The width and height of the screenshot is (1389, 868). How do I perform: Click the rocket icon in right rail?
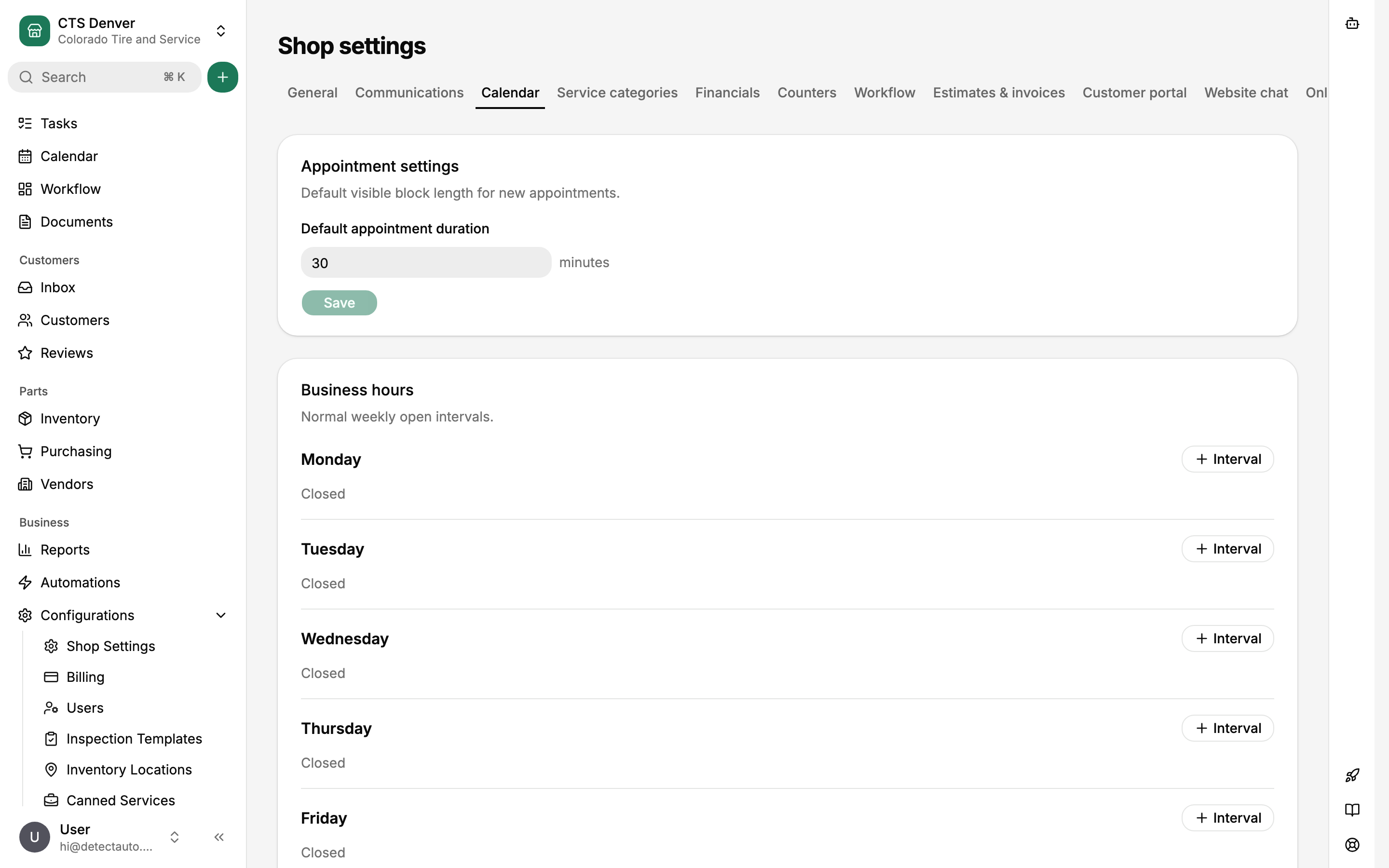[1352, 775]
